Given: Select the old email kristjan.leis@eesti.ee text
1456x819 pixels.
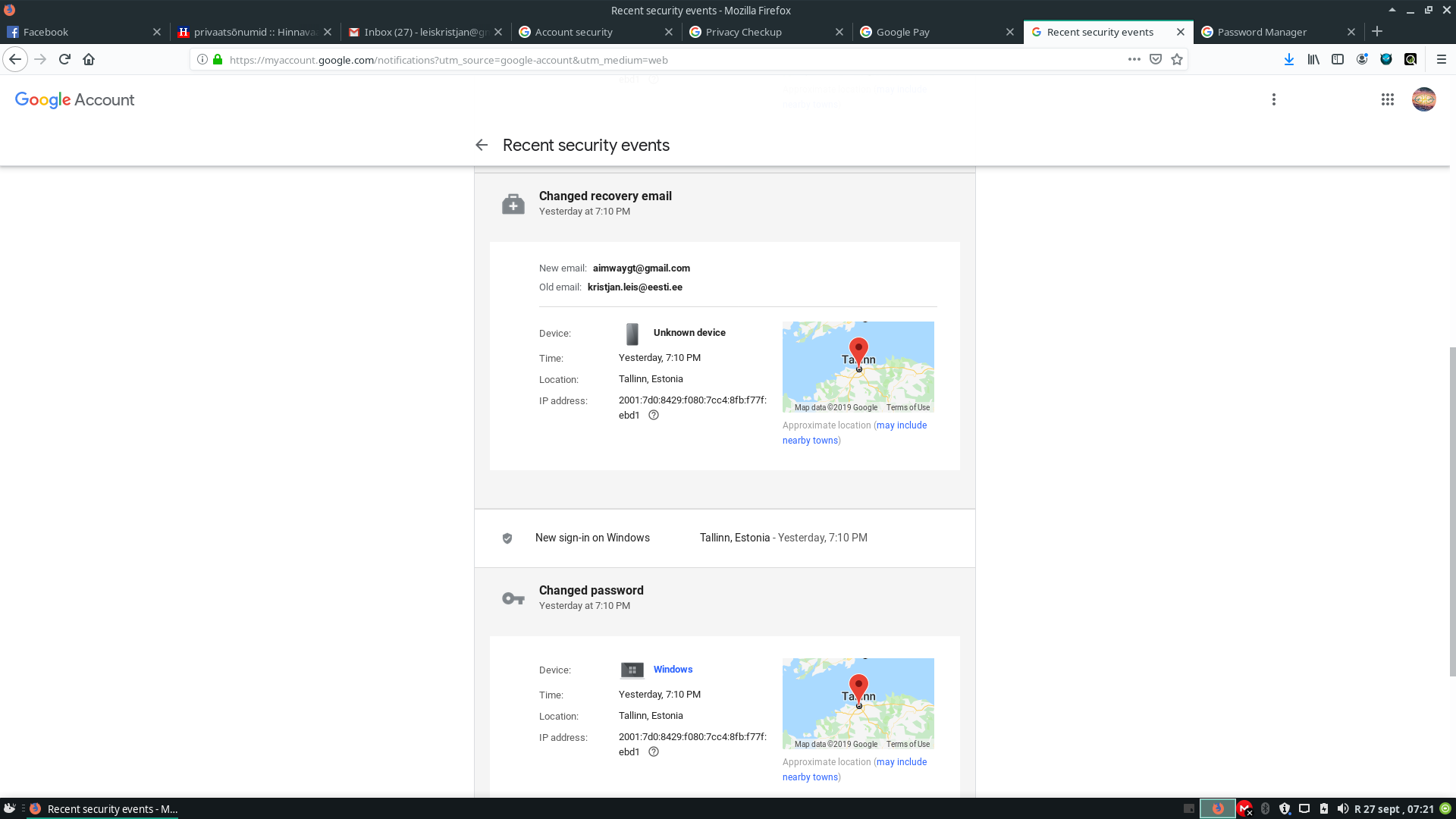Looking at the screenshot, I should 635,287.
